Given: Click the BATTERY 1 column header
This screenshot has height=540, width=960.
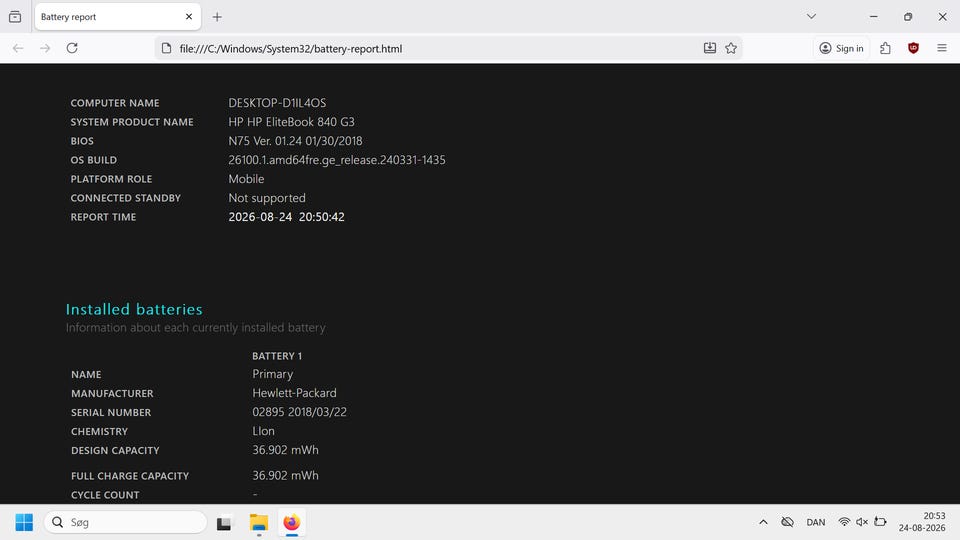Looking at the screenshot, I should coord(277,356).
